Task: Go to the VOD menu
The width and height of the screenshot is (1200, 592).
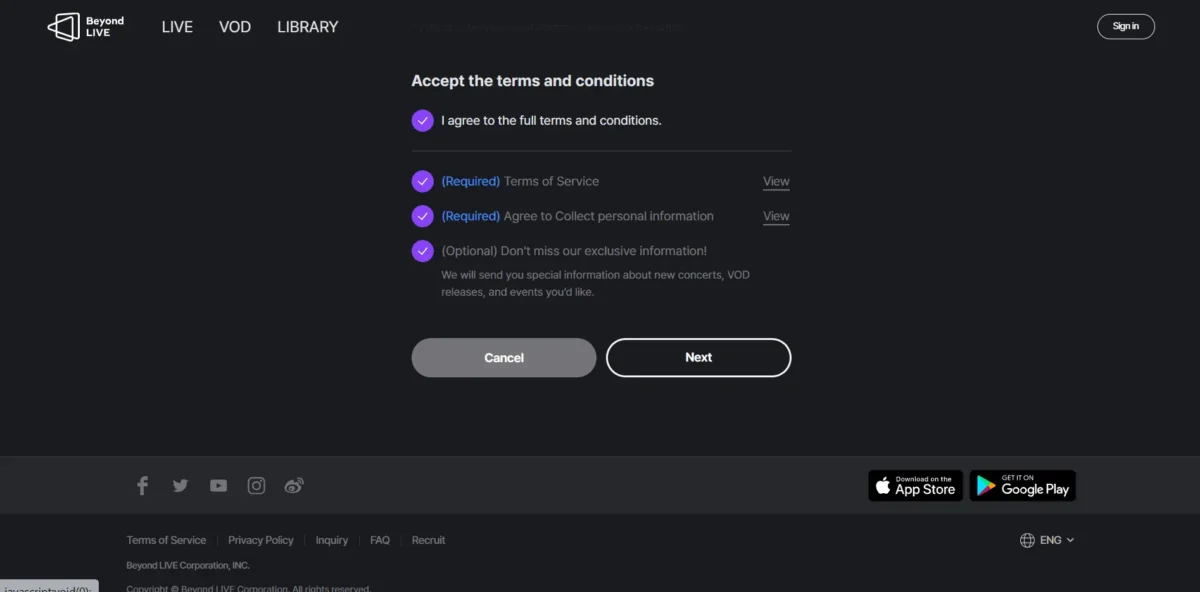Action: [x=235, y=27]
